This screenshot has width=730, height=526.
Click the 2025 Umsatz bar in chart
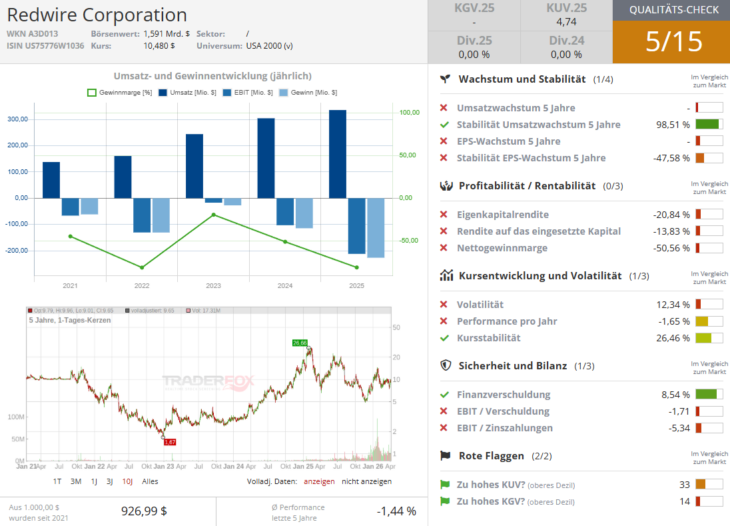pos(338,153)
